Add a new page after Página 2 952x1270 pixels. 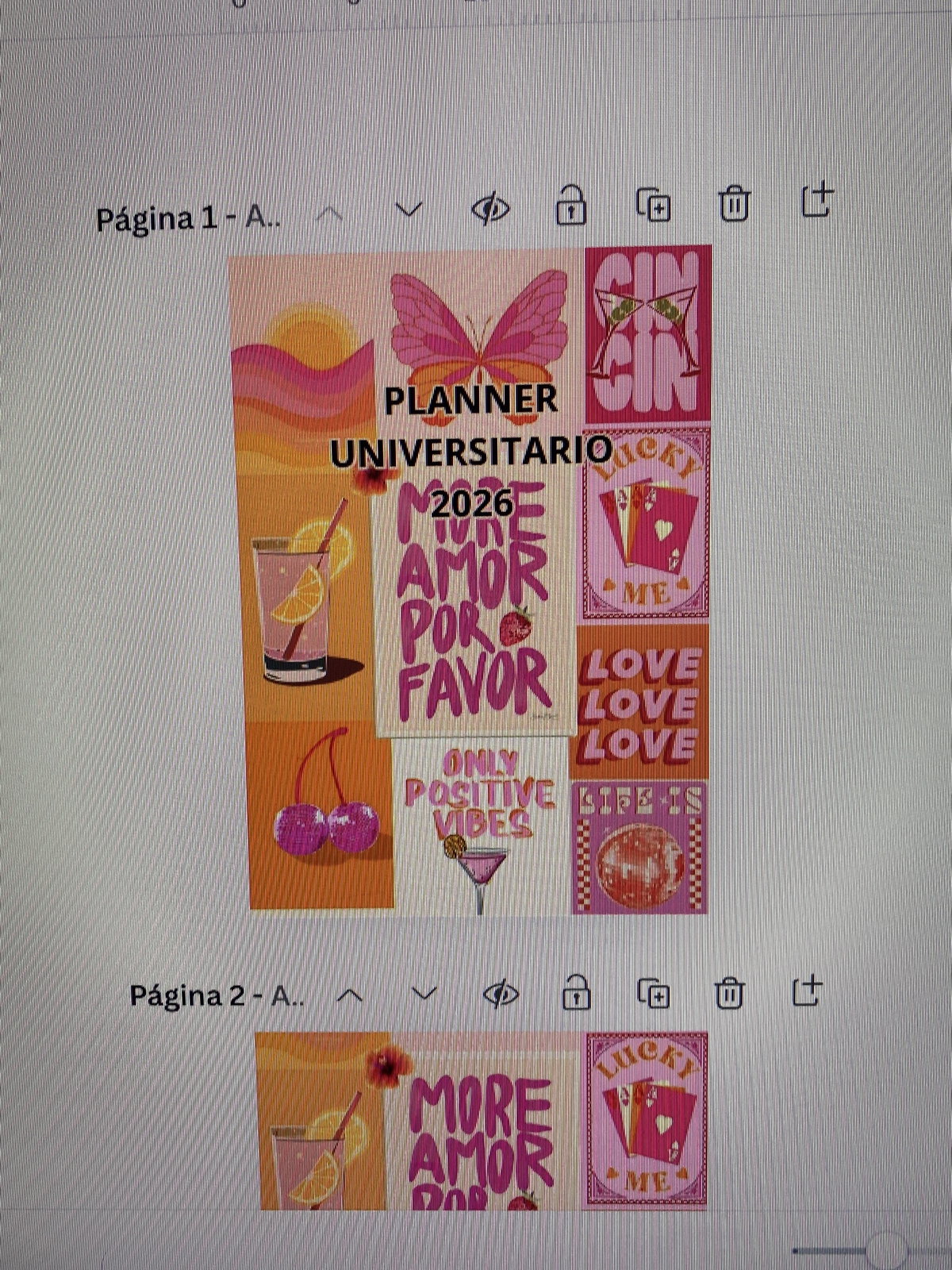[807, 991]
